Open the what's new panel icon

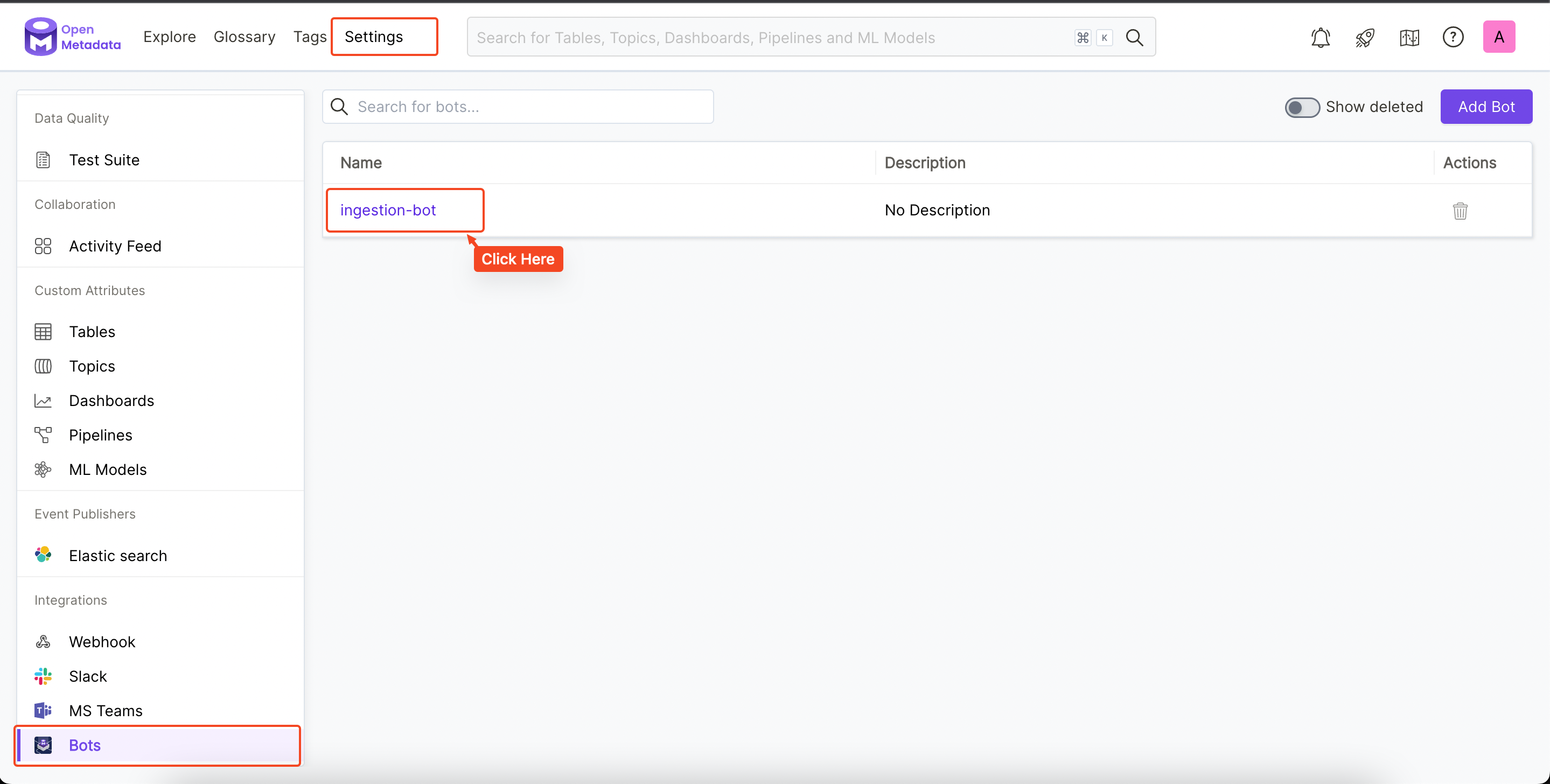pos(1409,37)
